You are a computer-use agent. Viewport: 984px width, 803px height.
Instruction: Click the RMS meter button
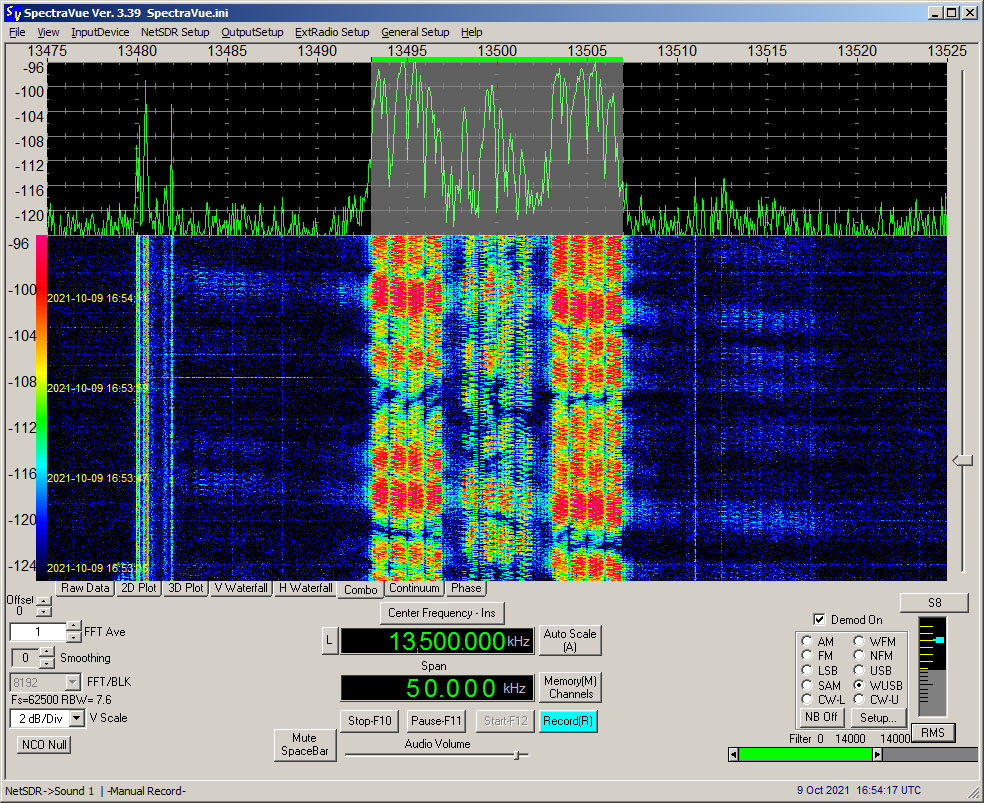coord(933,732)
